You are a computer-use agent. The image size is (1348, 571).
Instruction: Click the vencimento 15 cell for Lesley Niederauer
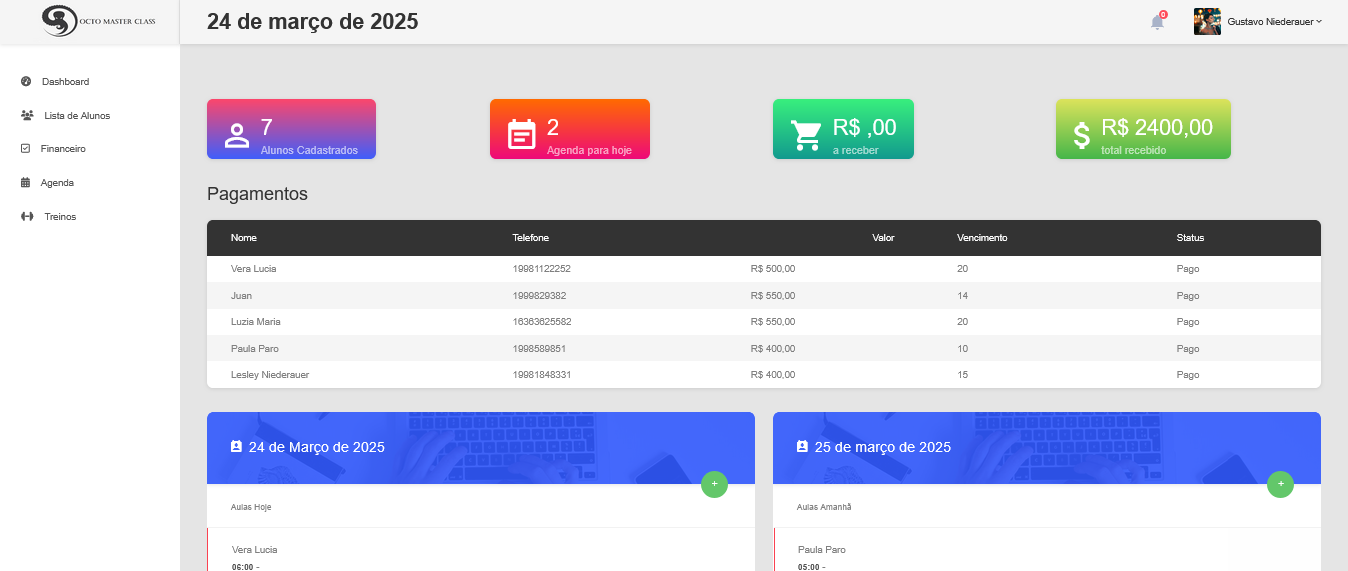pyautogui.click(x=962, y=375)
